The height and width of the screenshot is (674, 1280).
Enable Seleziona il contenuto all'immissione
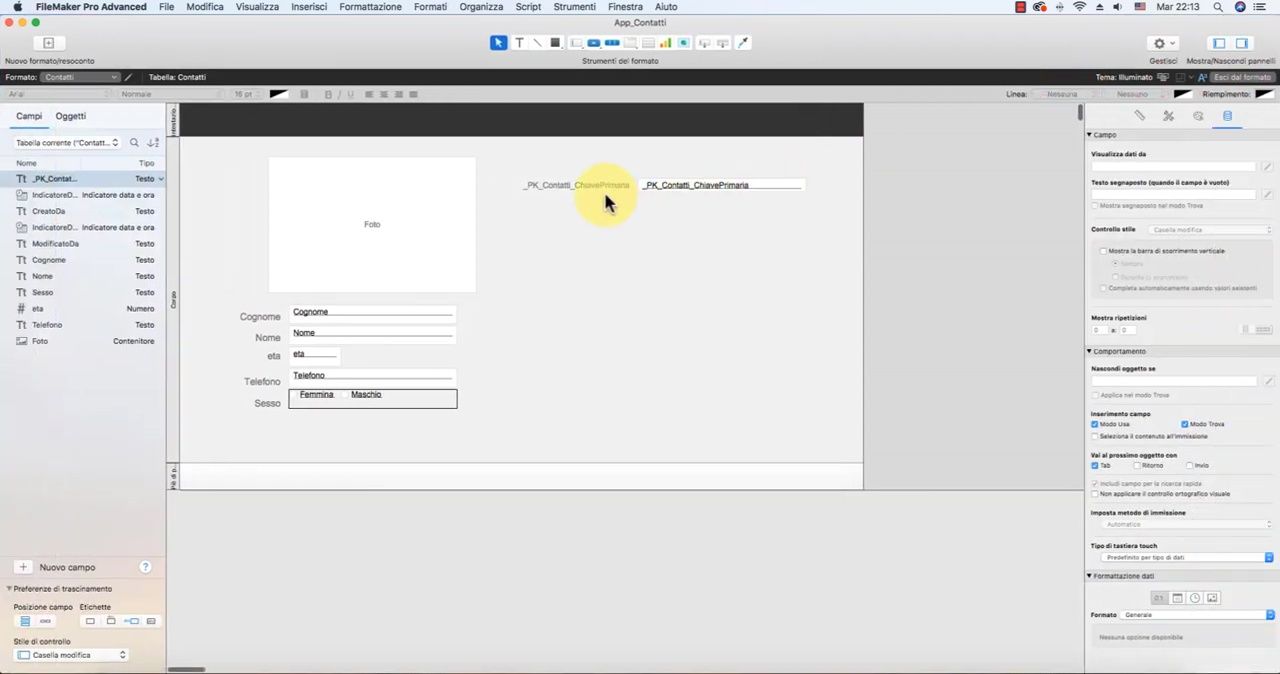pyautogui.click(x=1095, y=436)
